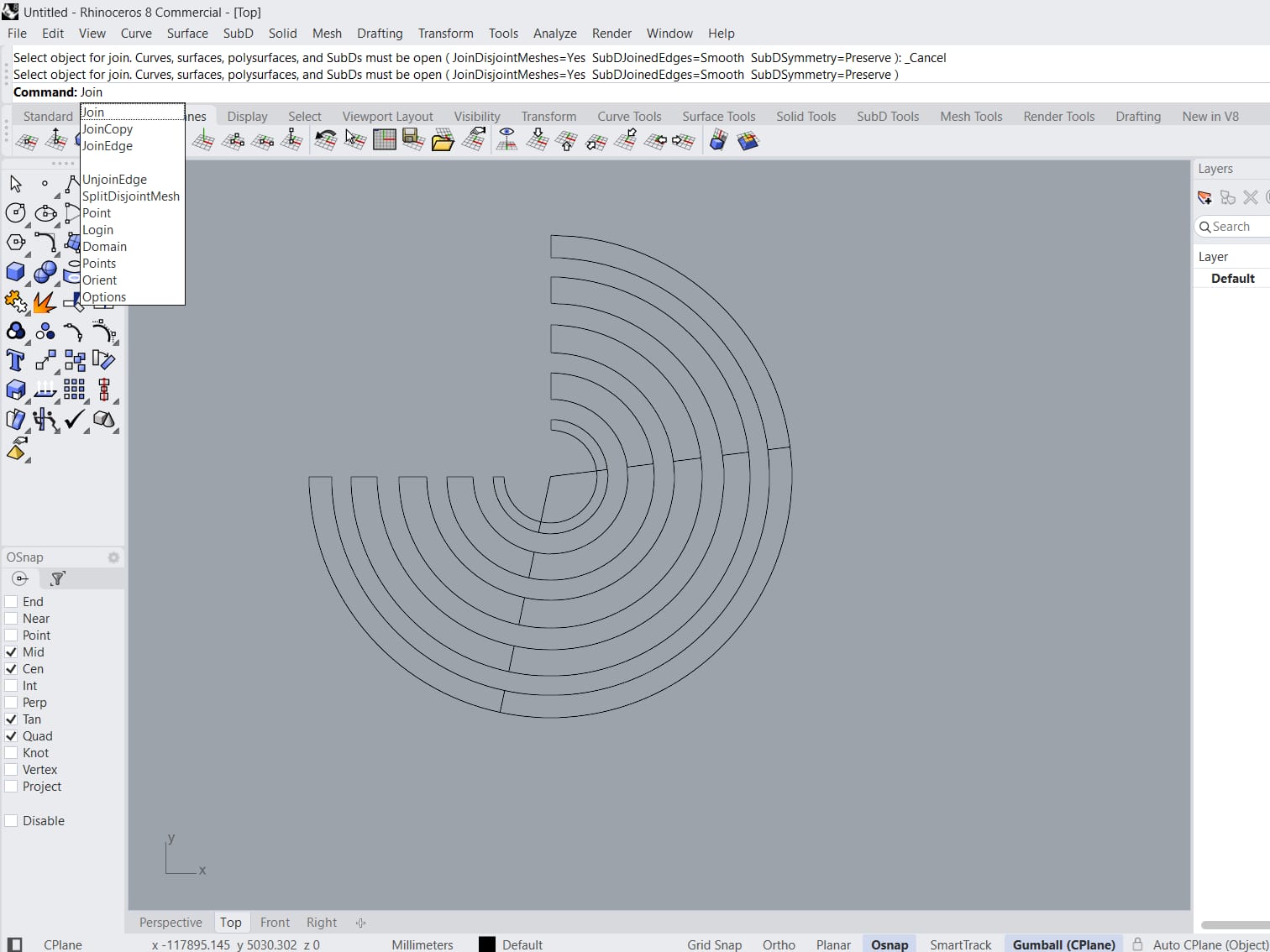Click the Rectangular Array tool icon
1270x952 pixels.
coord(74,390)
